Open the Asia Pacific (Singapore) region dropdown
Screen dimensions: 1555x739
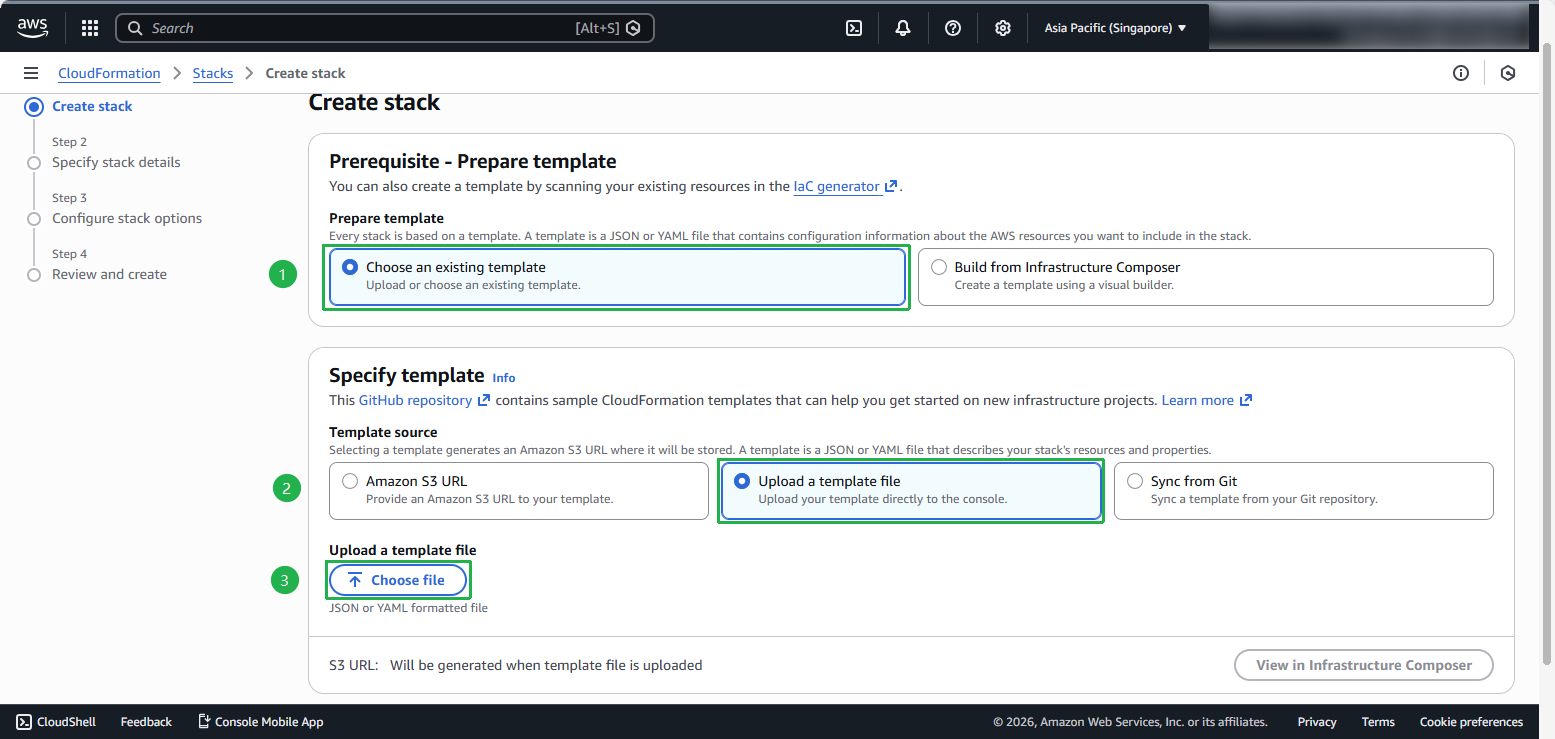point(1115,27)
